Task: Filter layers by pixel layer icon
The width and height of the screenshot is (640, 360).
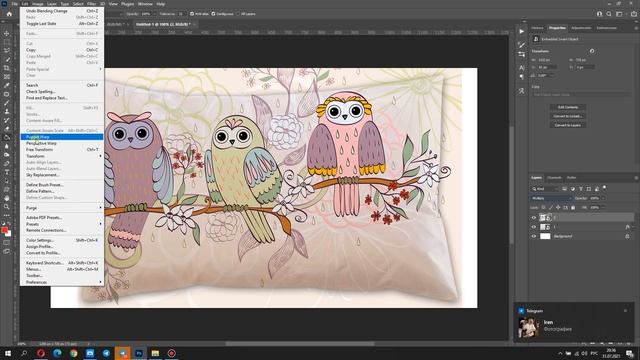Action: click(564, 189)
